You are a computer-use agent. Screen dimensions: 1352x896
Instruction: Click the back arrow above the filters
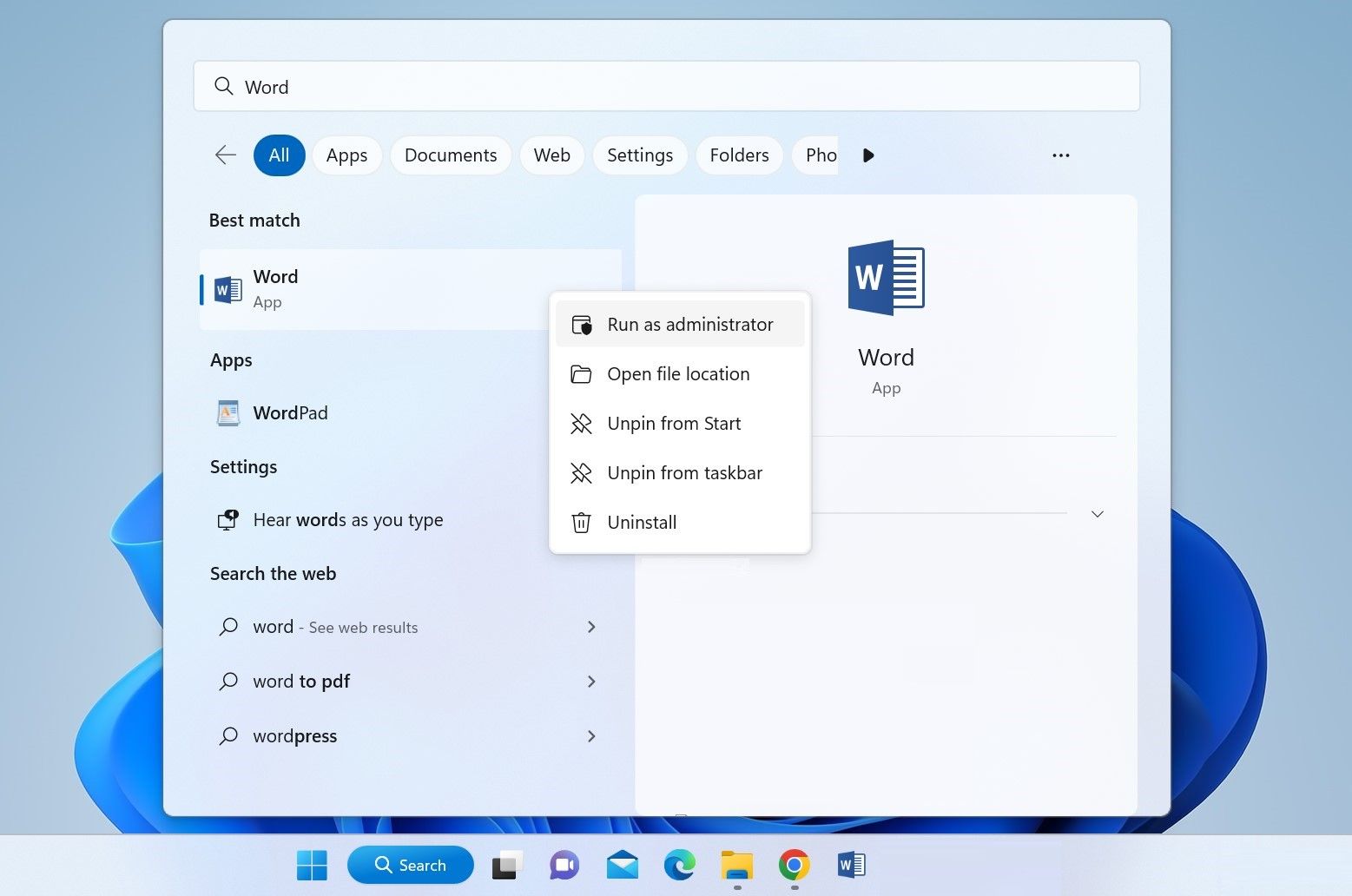tap(225, 155)
